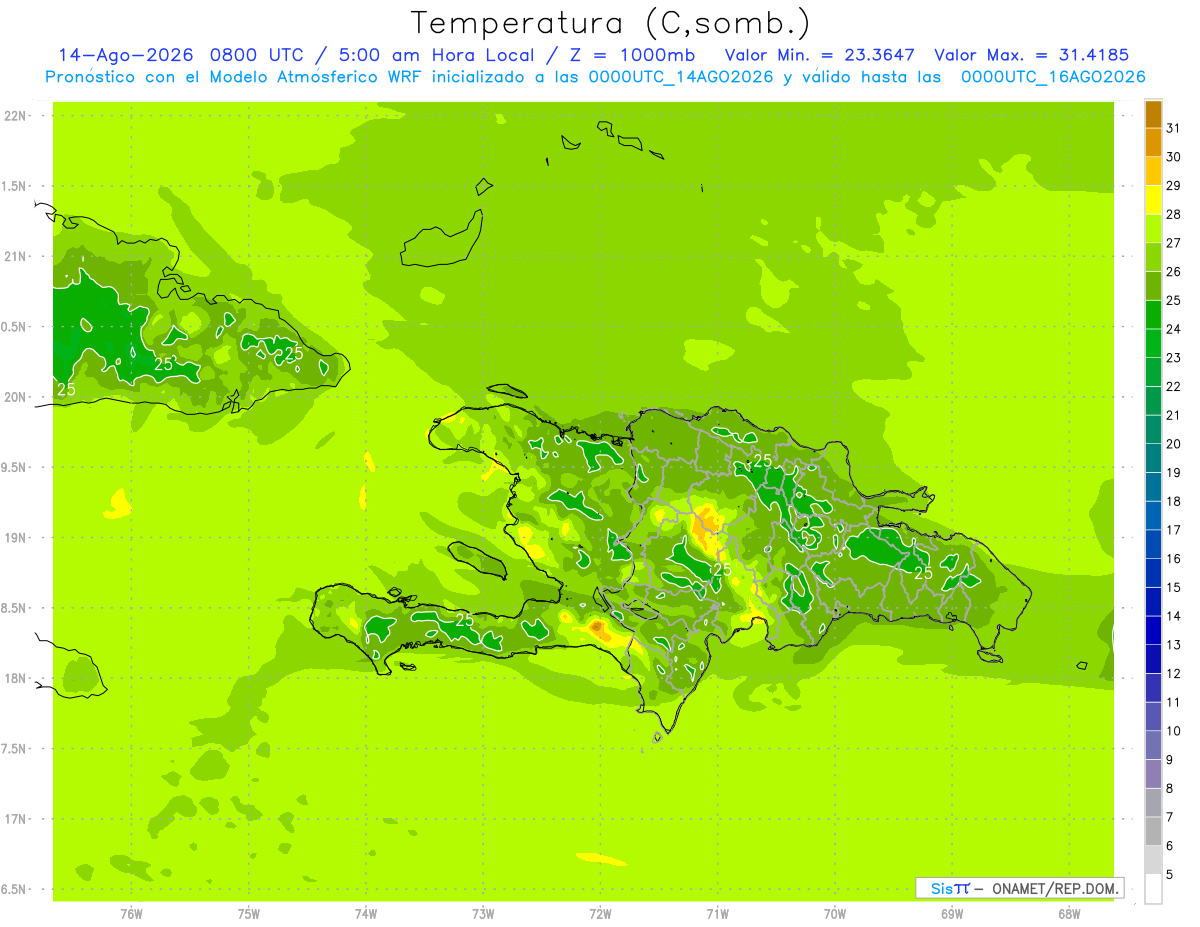Click the color scale label 23

(x=1174, y=358)
